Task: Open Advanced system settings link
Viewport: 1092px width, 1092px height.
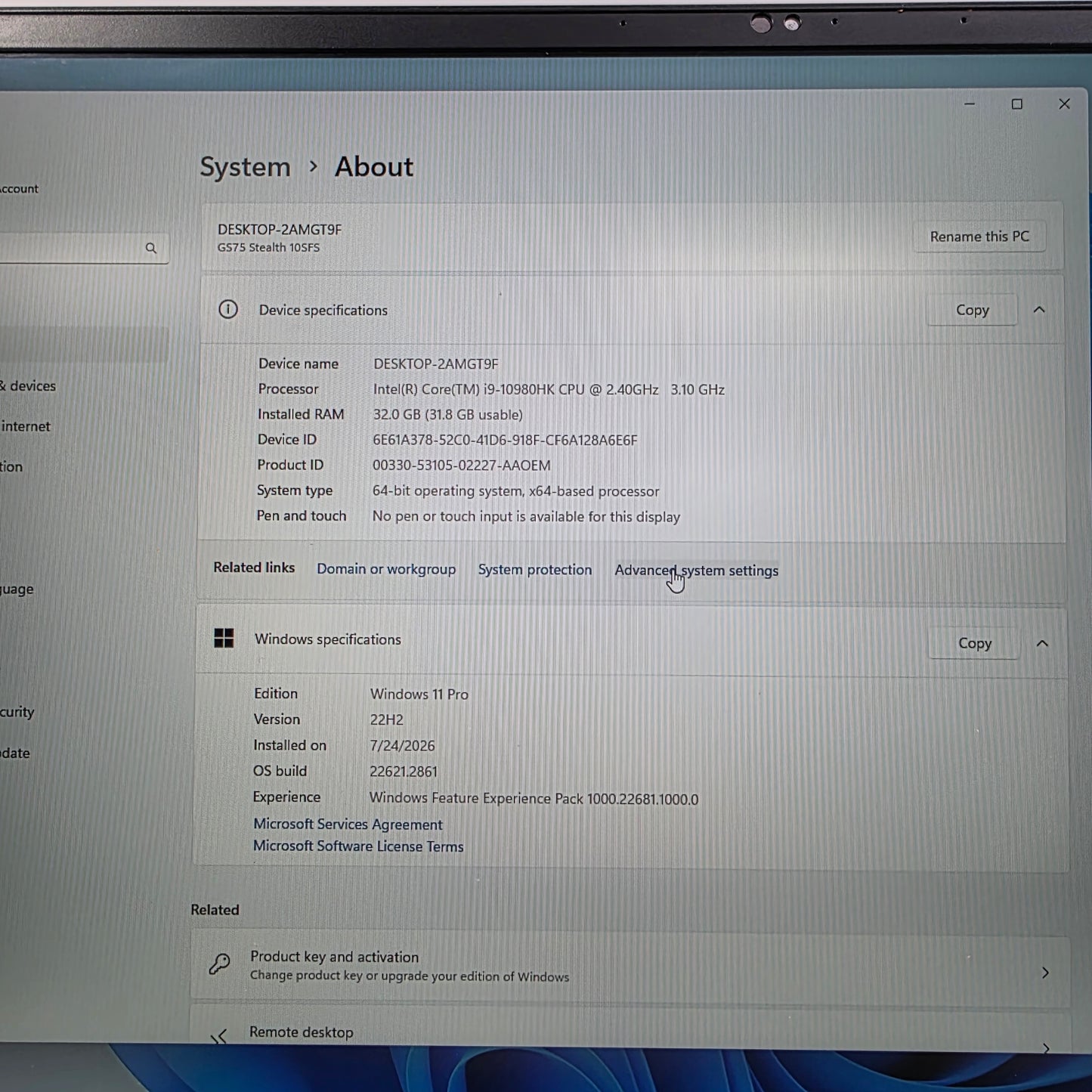Action: click(696, 571)
